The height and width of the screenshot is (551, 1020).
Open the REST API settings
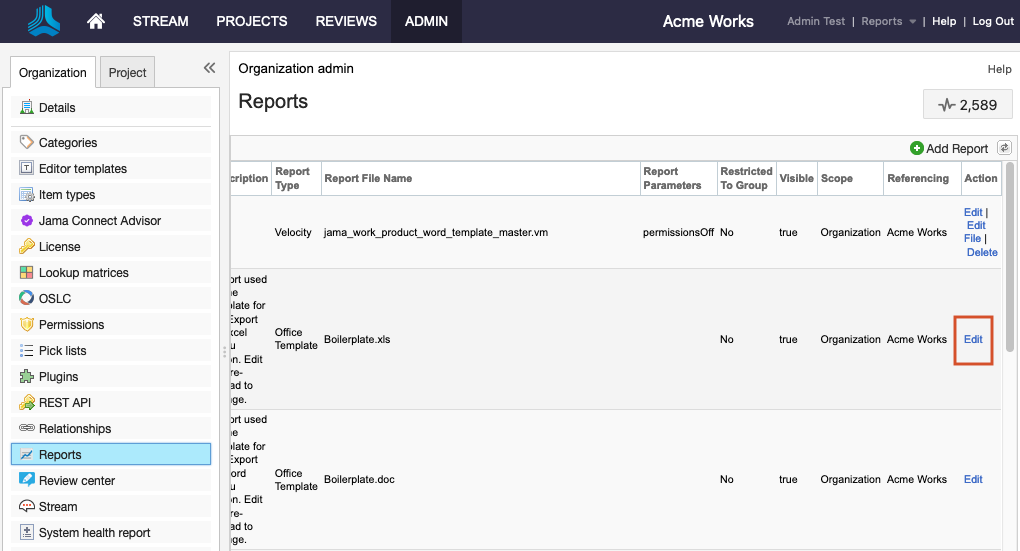tap(65, 403)
